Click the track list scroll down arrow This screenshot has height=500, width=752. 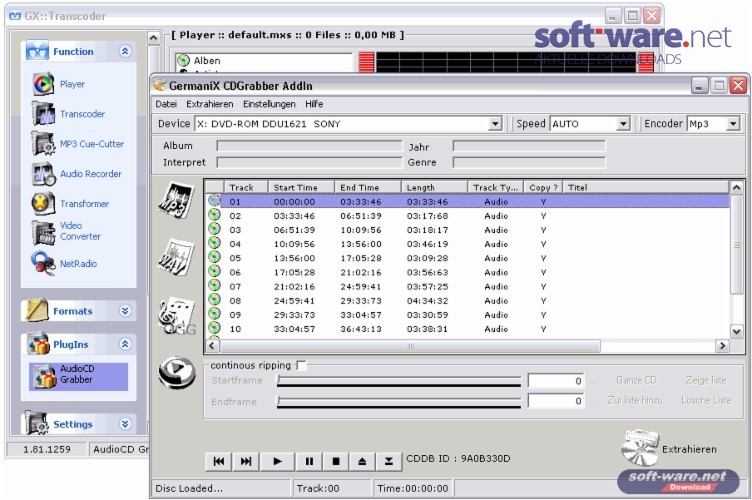coord(736,331)
